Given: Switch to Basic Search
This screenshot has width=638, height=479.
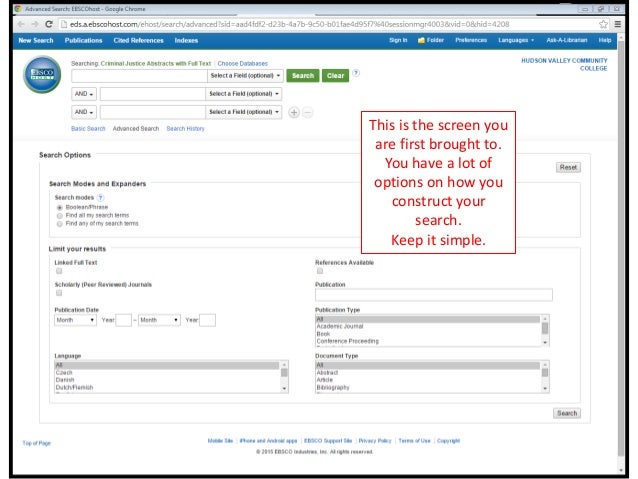Looking at the screenshot, I should pos(88,129).
